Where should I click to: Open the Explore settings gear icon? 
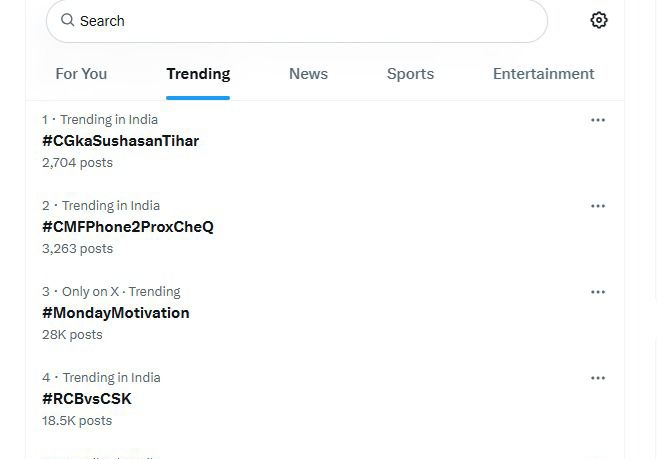point(599,20)
